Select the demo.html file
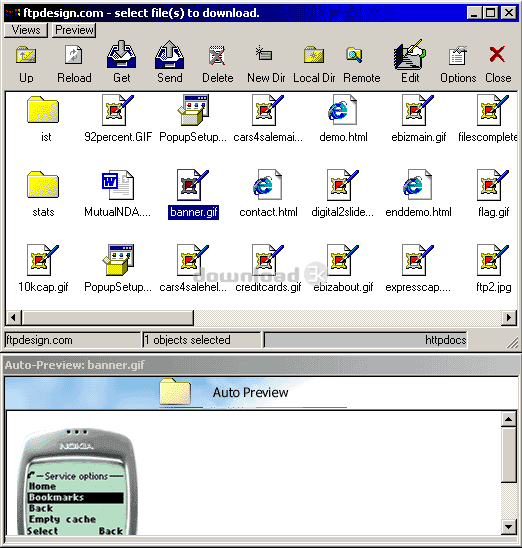 click(343, 118)
